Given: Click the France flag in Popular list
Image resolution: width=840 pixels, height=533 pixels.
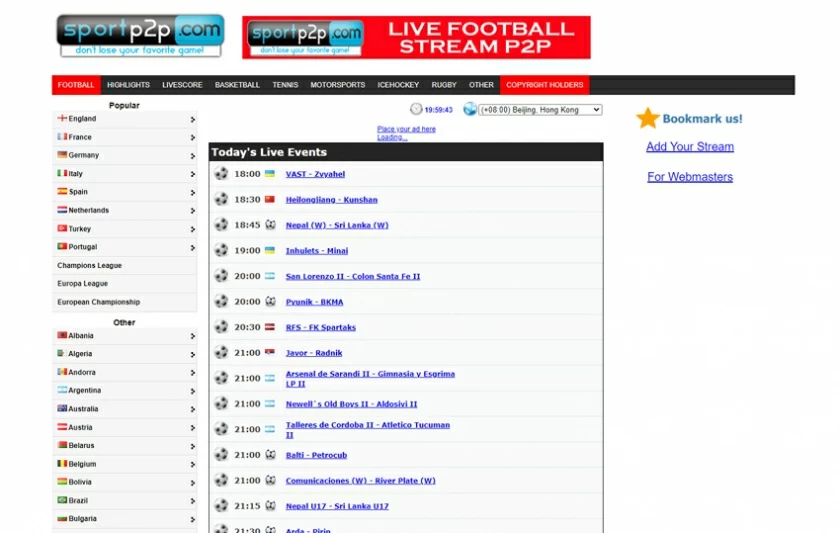Looking at the screenshot, I should pos(62,137).
